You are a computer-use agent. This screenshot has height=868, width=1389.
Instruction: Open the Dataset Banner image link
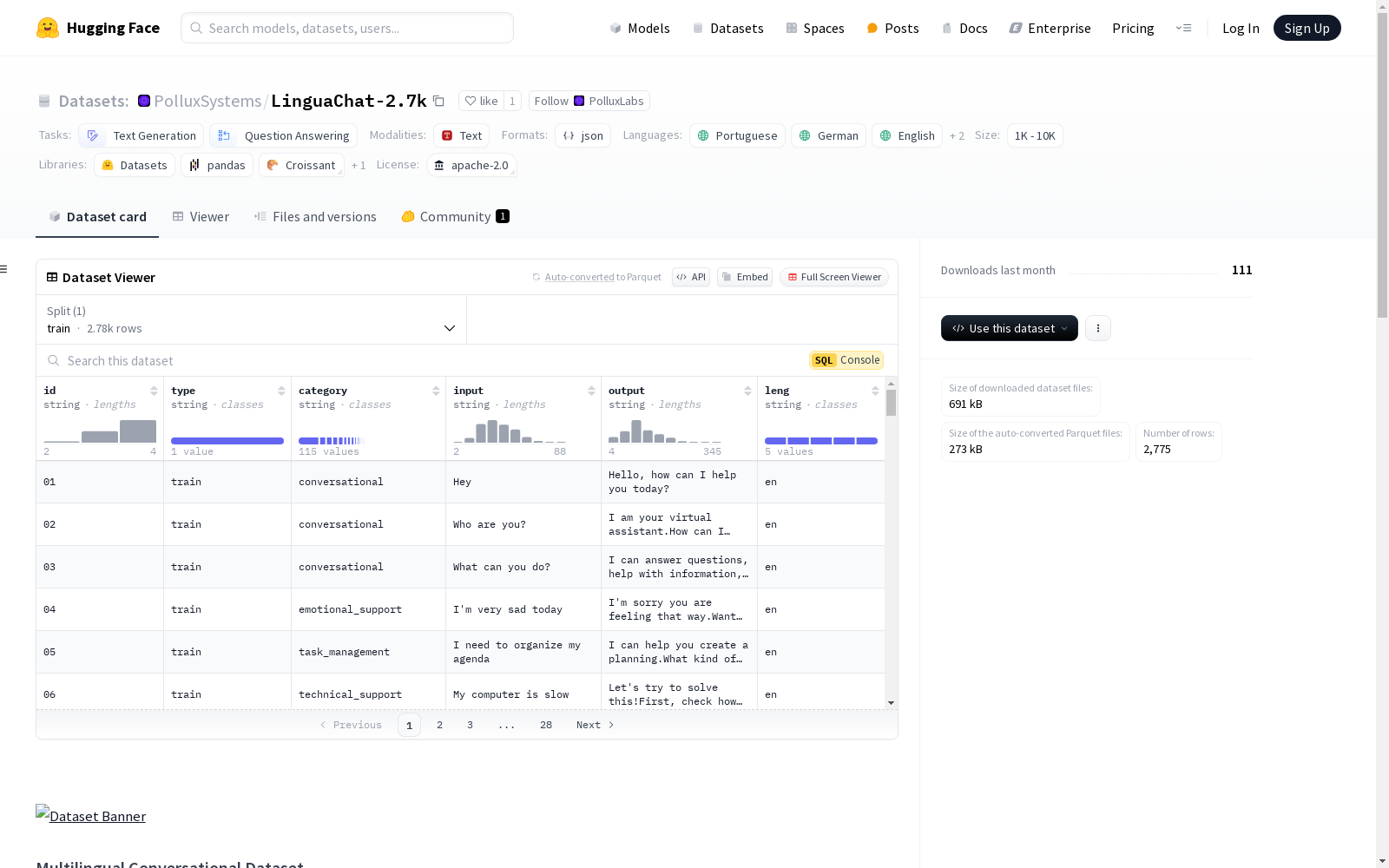(90, 815)
